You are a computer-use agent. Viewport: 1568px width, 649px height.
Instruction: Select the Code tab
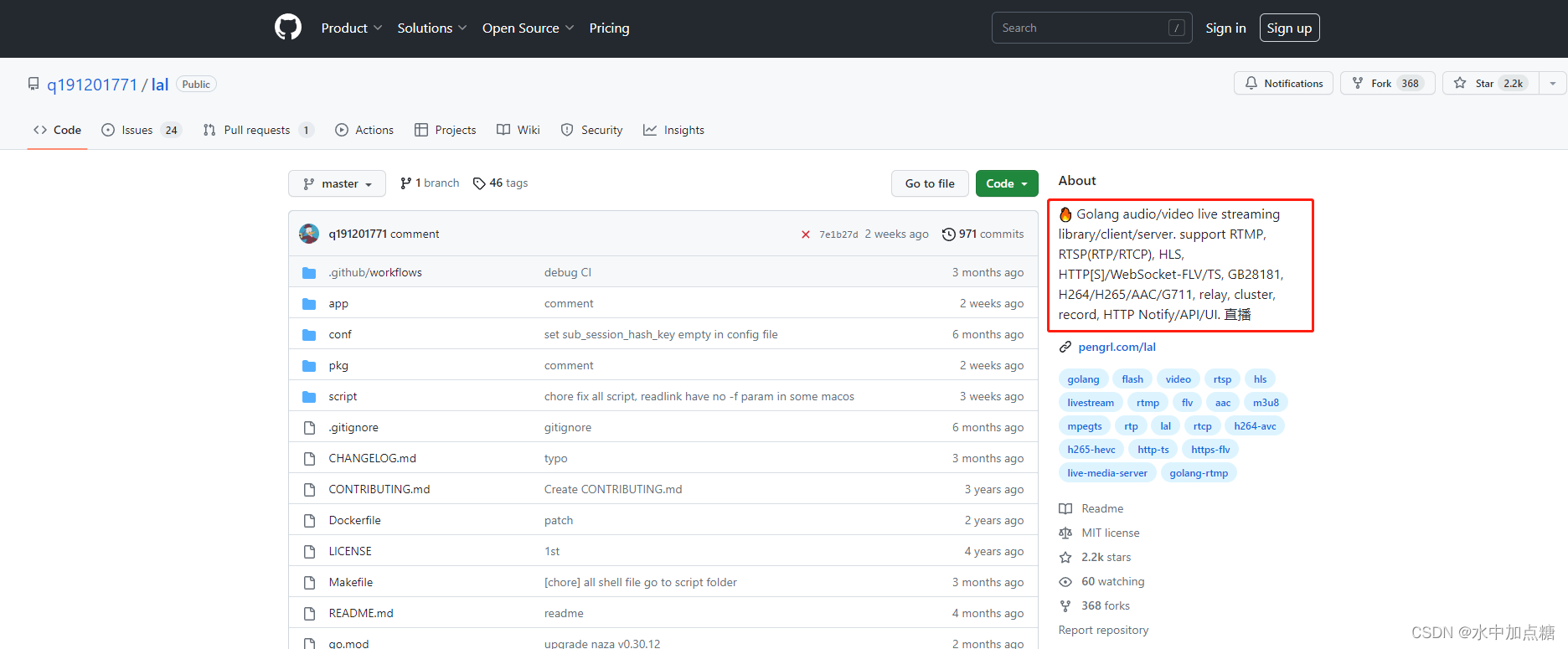click(57, 130)
